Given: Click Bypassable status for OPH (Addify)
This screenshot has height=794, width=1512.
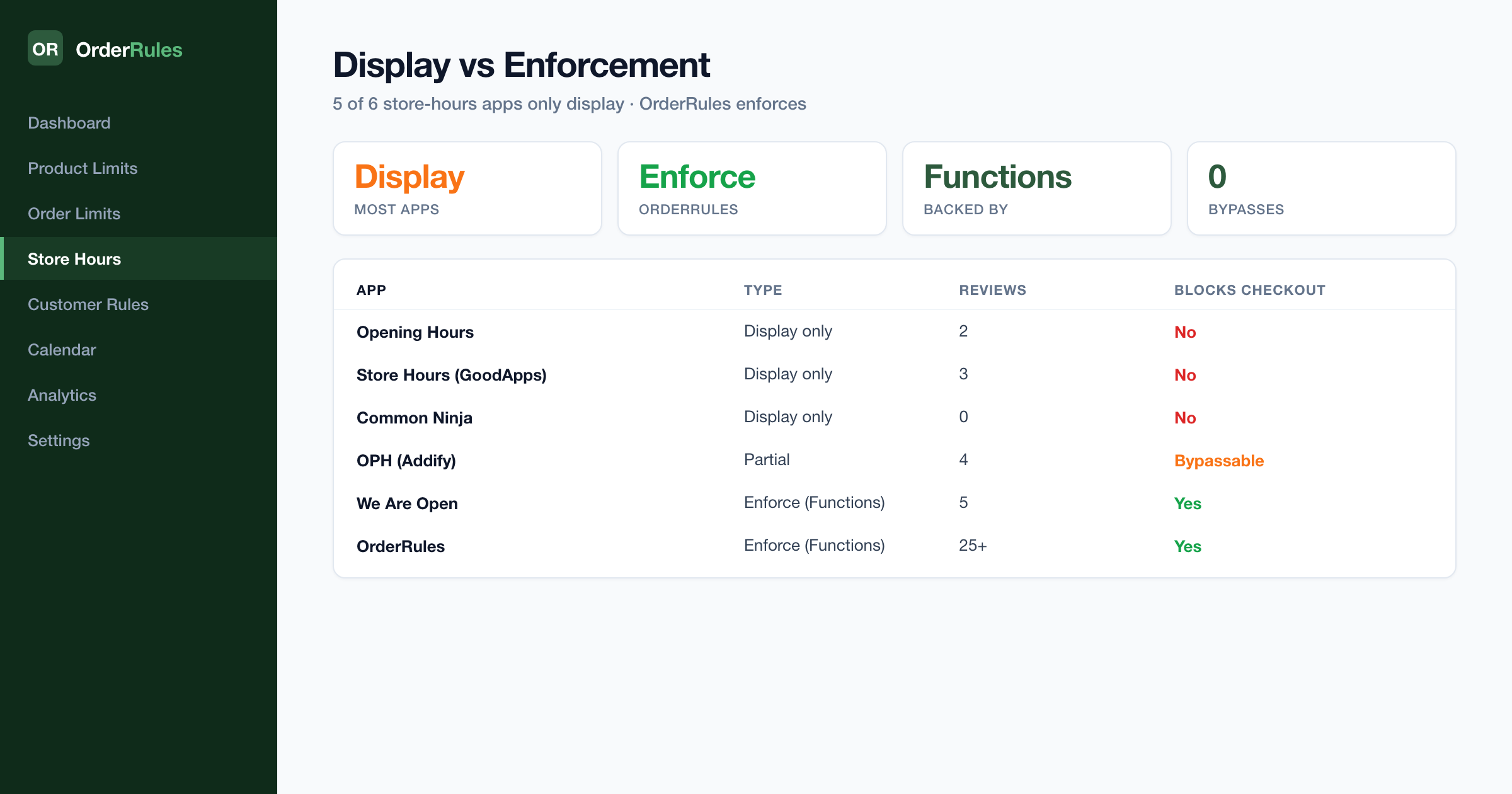Looking at the screenshot, I should [1219, 461].
